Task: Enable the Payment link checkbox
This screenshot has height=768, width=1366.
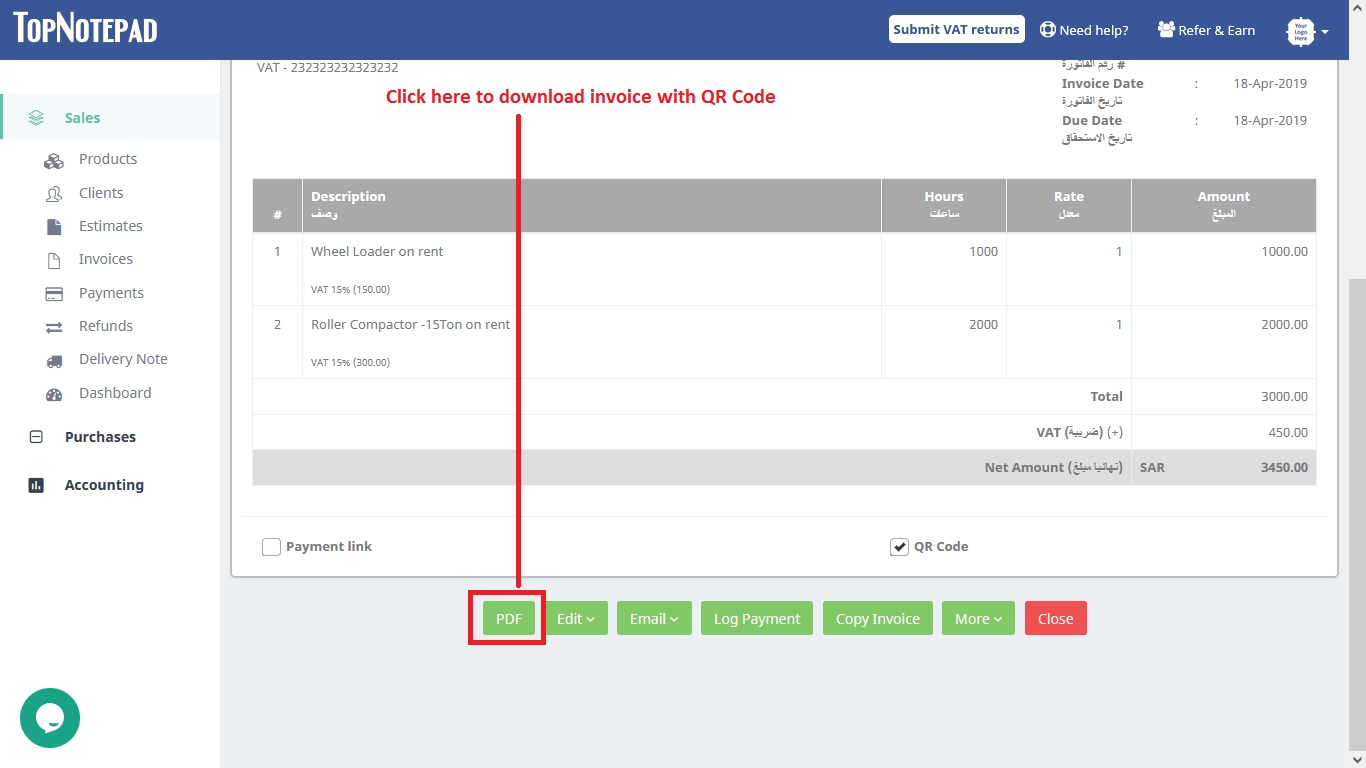Action: [270, 546]
